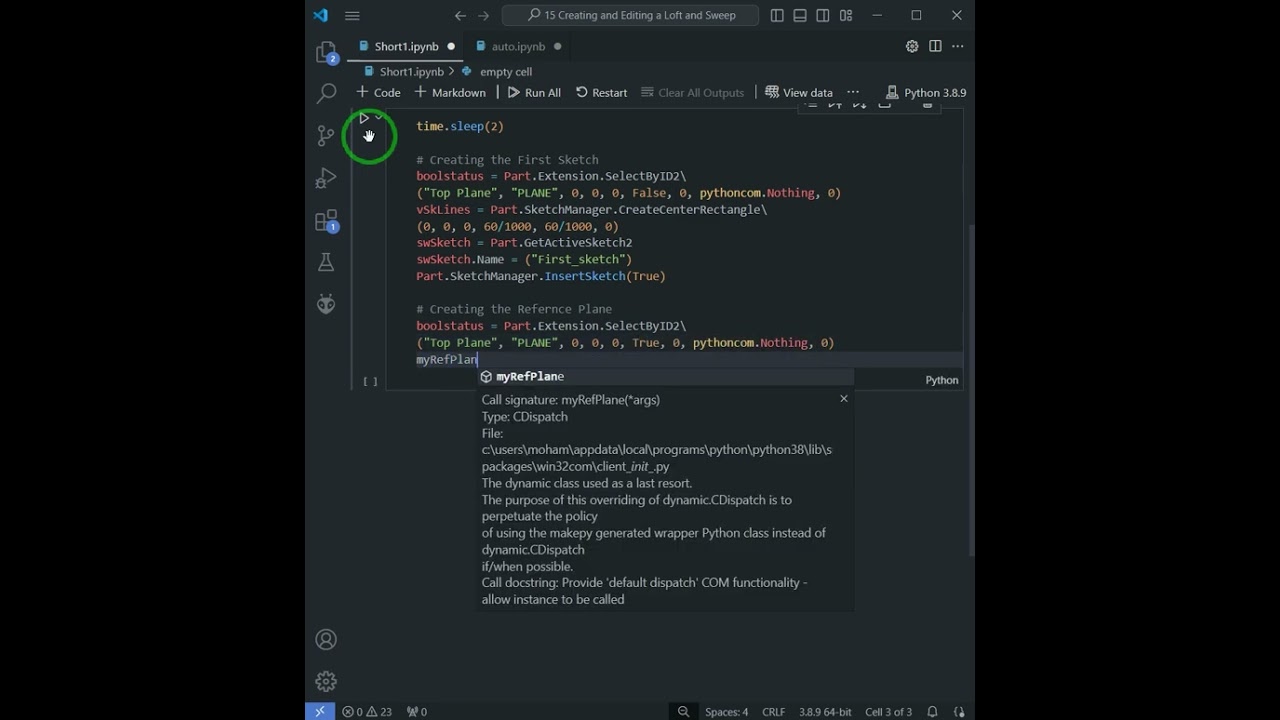Go forward with the right arrow

[x=484, y=15]
